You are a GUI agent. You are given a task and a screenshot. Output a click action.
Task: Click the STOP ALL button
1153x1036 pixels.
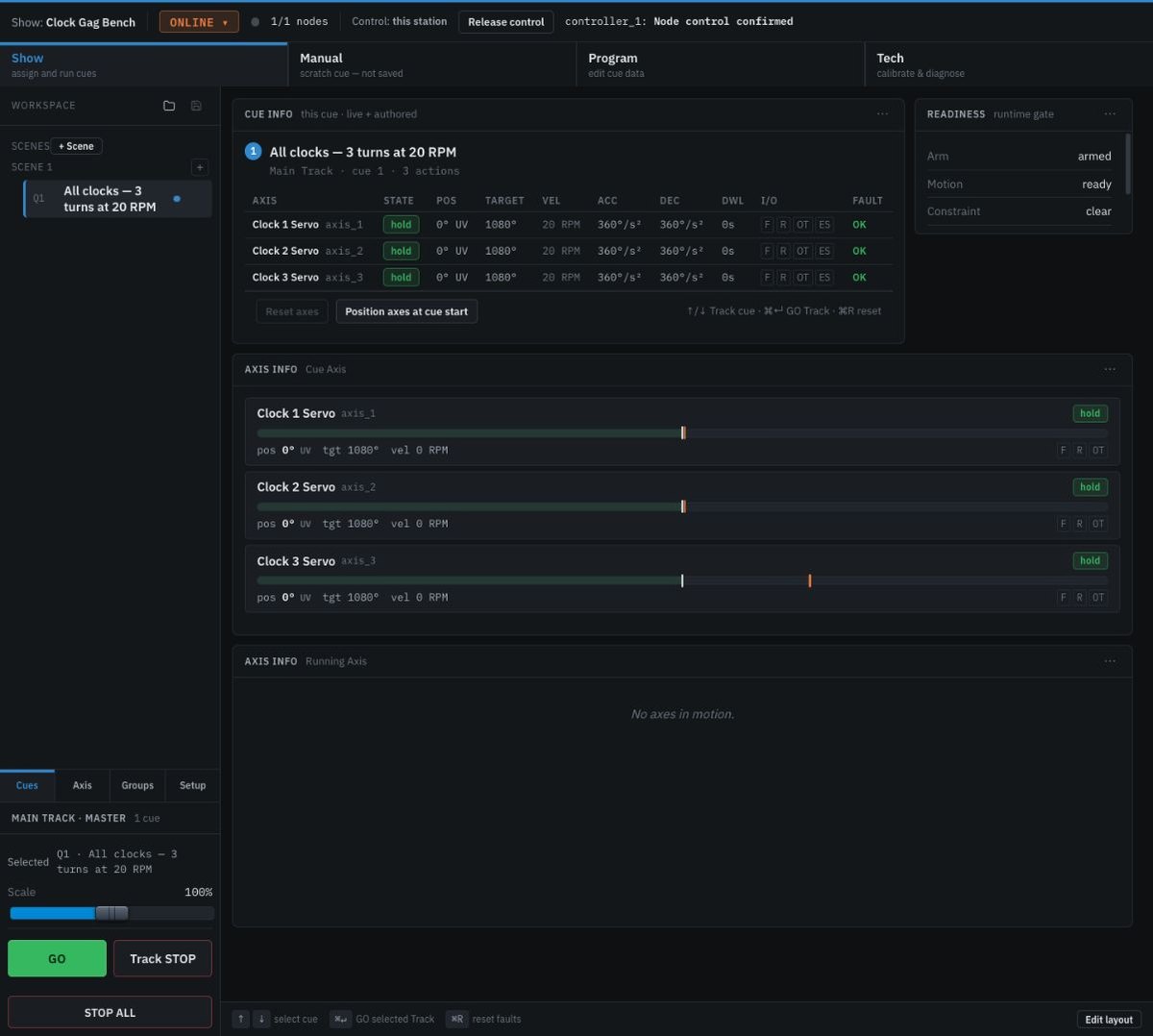pos(110,1012)
